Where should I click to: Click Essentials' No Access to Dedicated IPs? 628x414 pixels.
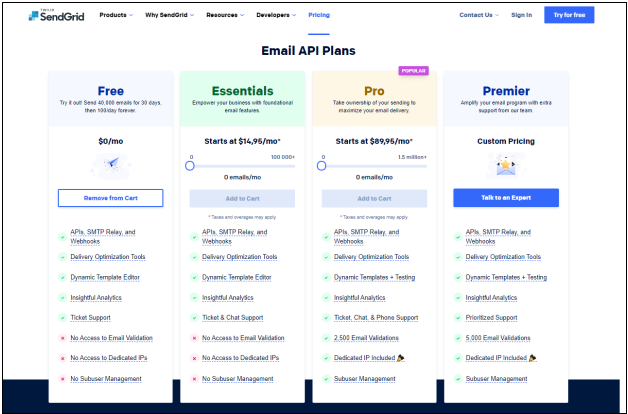pos(241,358)
